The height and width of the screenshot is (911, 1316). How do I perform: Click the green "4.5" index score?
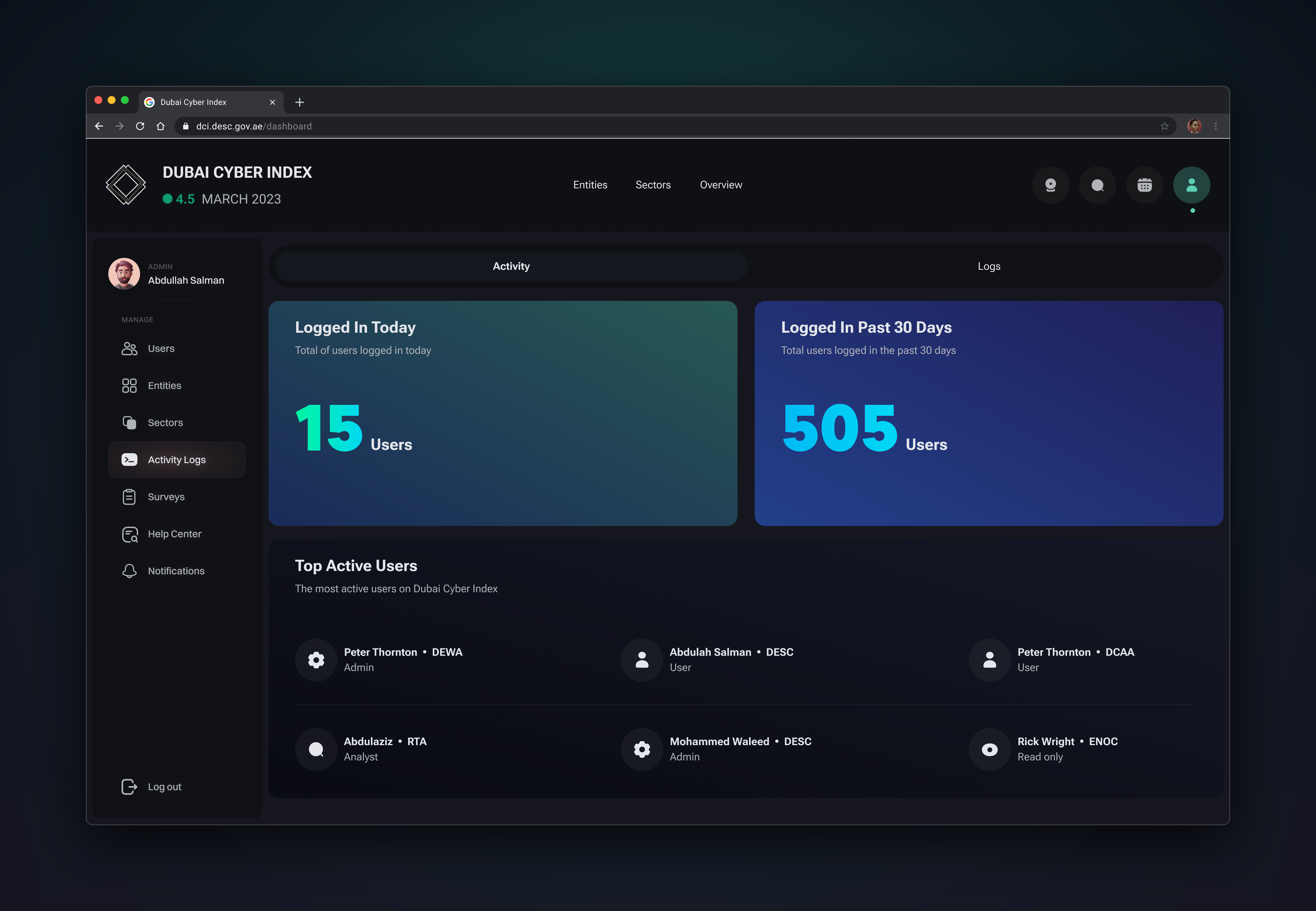coord(185,199)
